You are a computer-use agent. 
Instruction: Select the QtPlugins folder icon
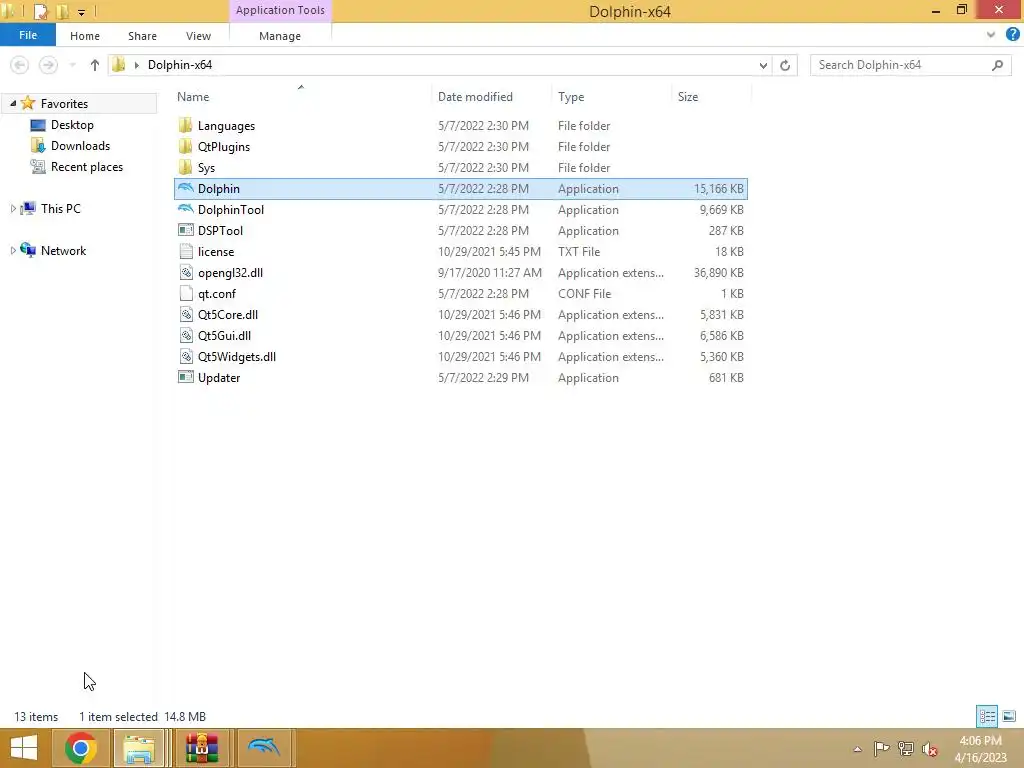[x=185, y=146]
